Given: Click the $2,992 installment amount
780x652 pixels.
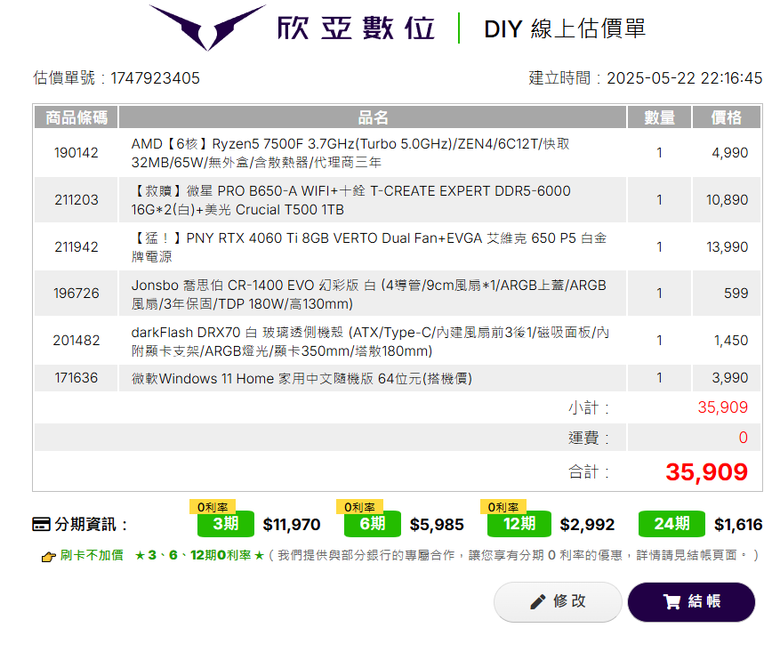Looking at the screenshot, I should pos(587,525).
